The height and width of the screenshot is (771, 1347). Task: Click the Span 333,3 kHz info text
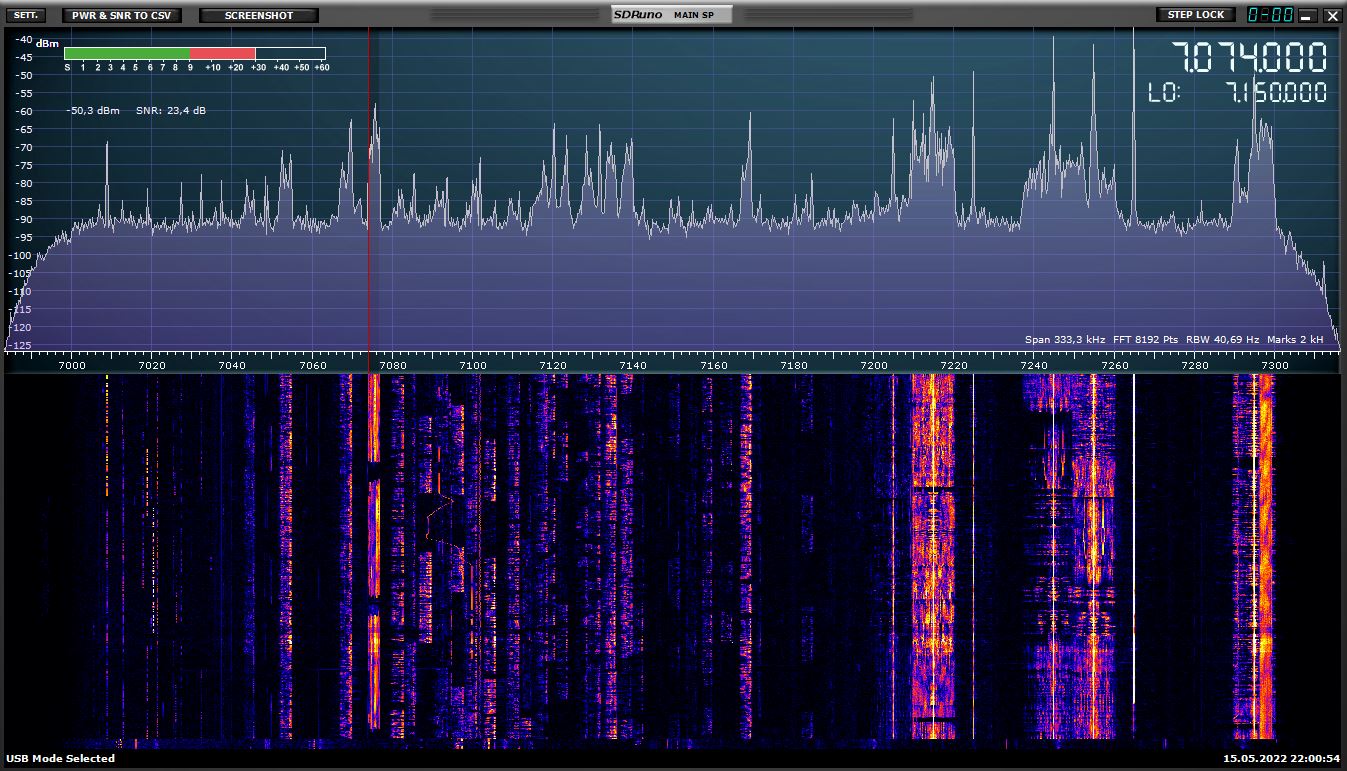tap(1065, 340)
